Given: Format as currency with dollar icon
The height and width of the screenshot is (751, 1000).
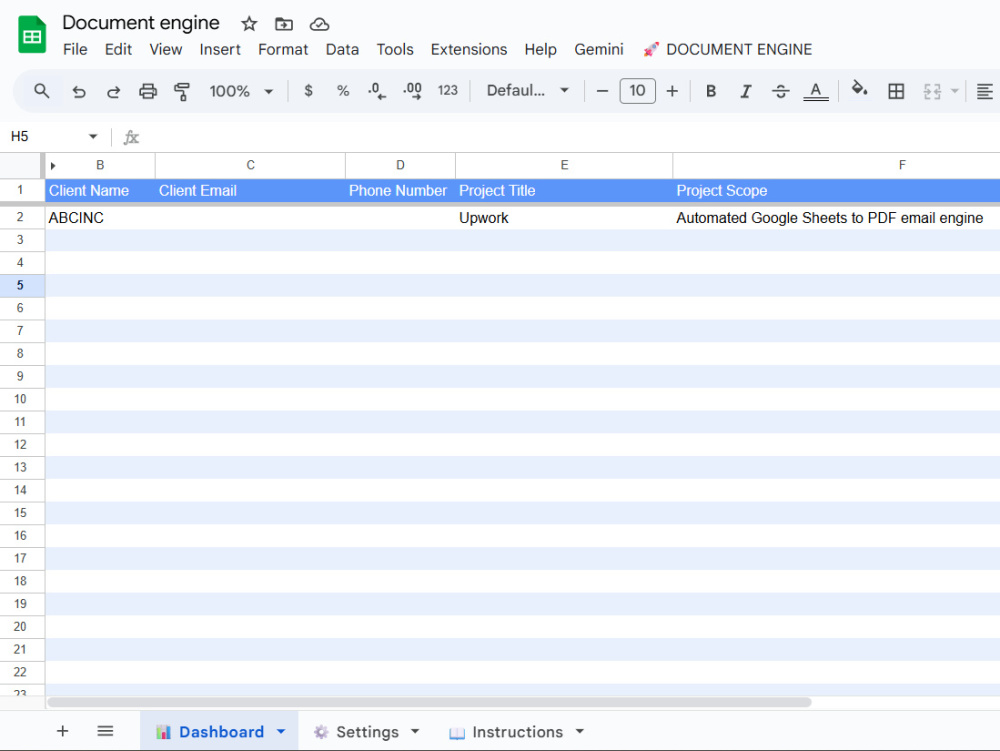Looking at the screenshot, I should 309,91.
